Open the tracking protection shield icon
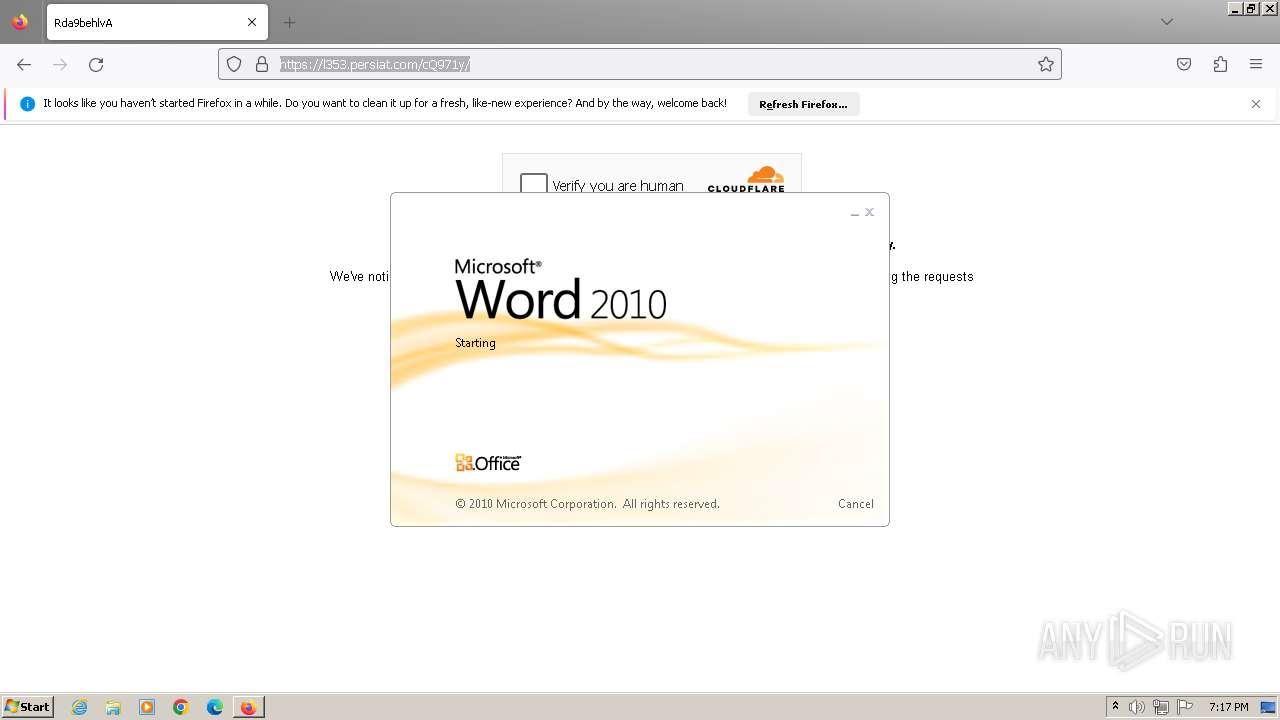 coord(234,64)
